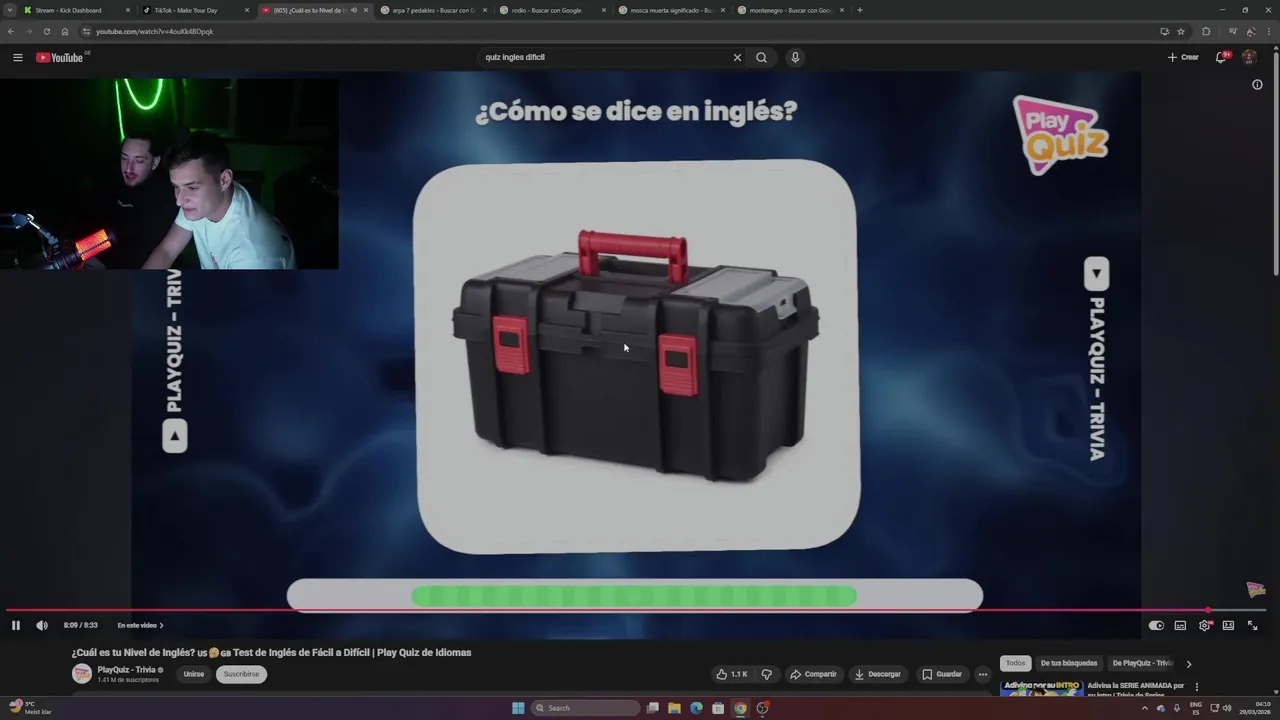
Task: Select 'De tus búsquedas' filter chip
Action: click(1069, 663)
